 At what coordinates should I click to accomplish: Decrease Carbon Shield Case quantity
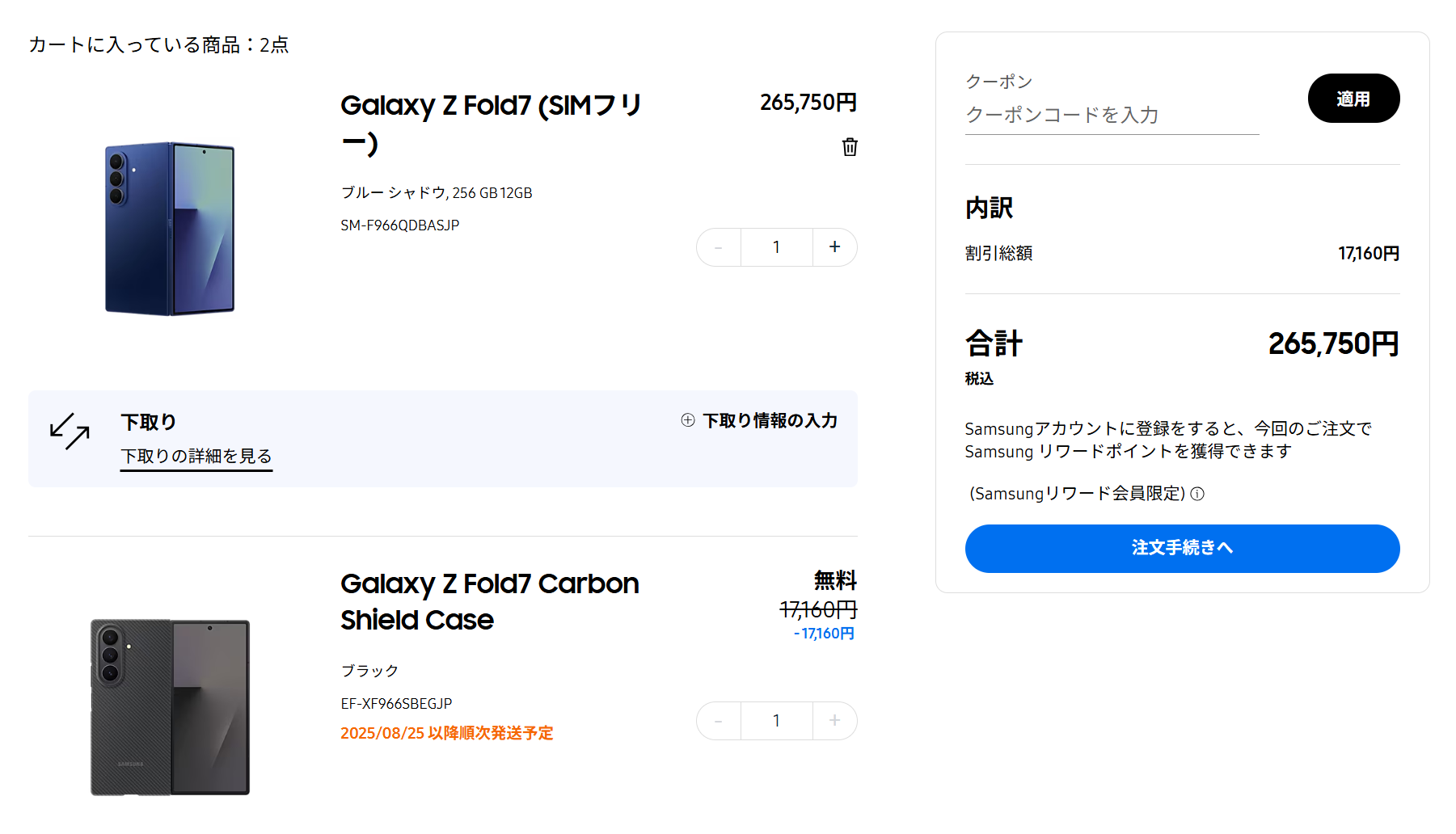click(x=719, y=721)
